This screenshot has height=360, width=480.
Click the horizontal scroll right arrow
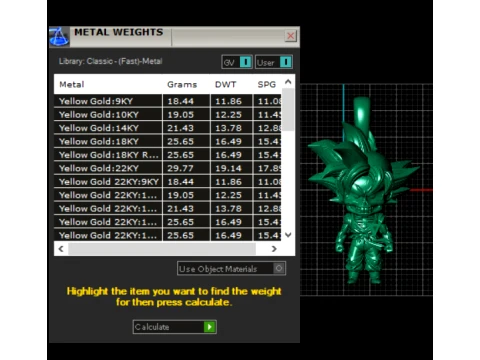tap(274, 249)
